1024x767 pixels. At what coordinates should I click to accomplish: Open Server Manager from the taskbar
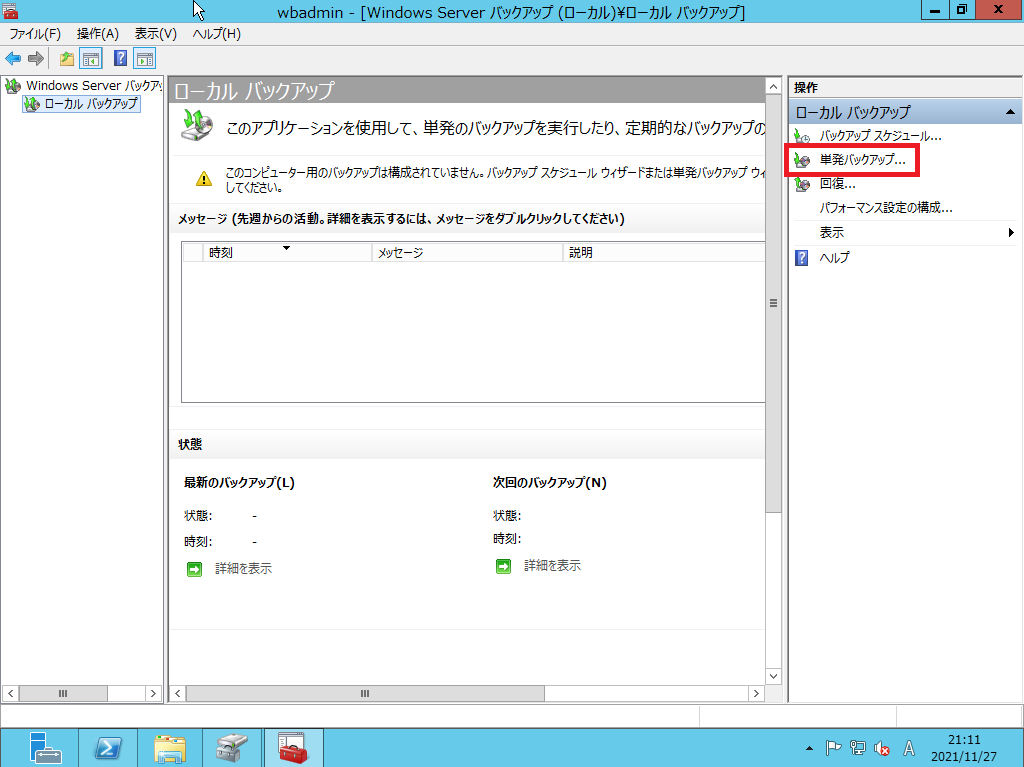point(45,748)
